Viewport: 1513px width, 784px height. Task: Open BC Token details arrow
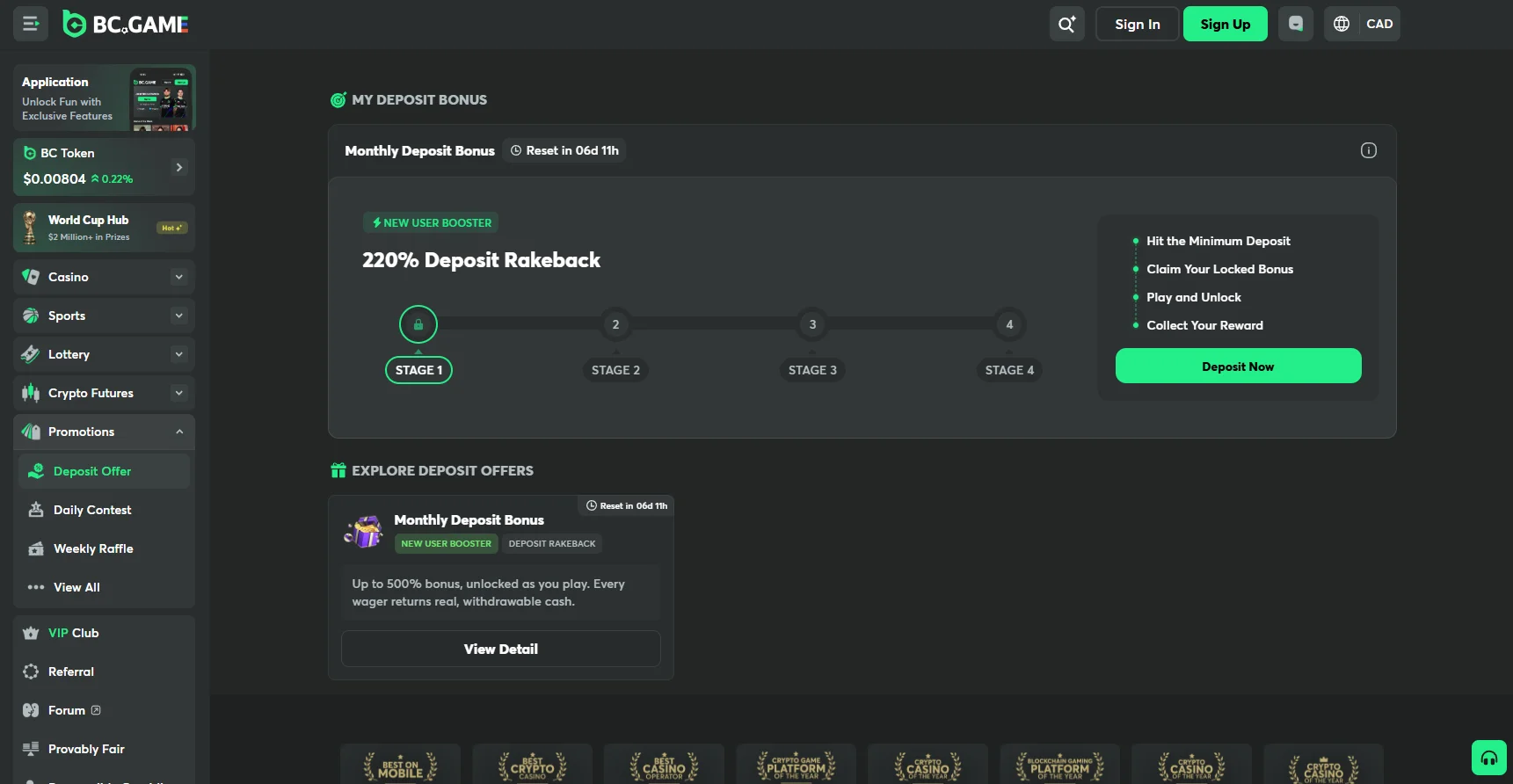coord(179,167)
